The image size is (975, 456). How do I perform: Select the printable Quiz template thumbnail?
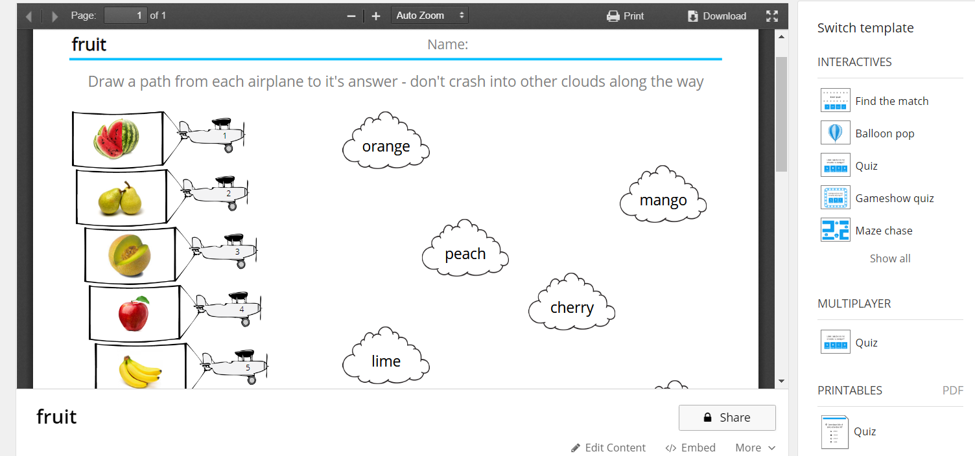tap(835, 432)
